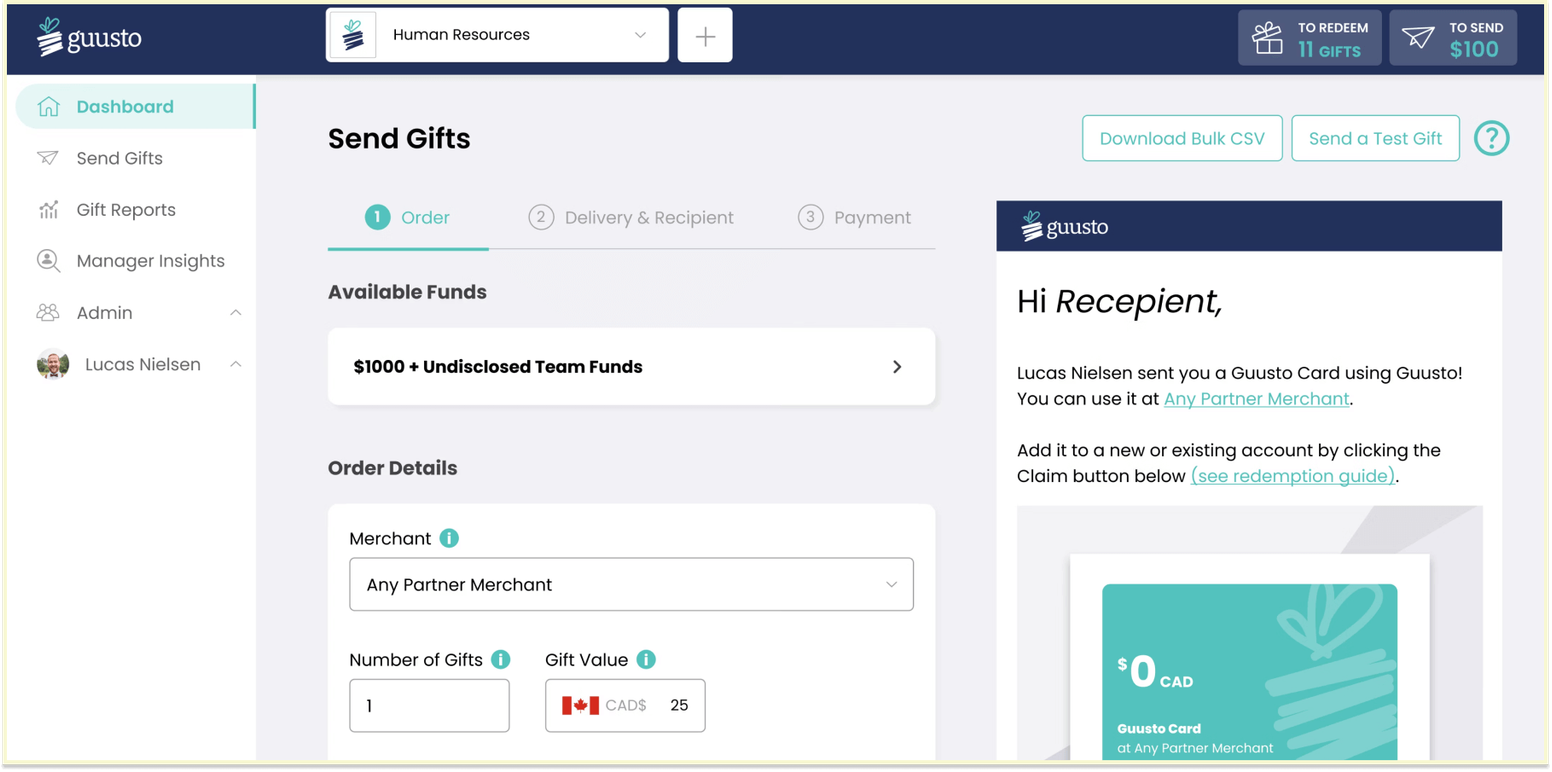Click the Canadian flag in the Gift Value field
The height and width of the screenshot is (772, 1552).
click(580, 706)
